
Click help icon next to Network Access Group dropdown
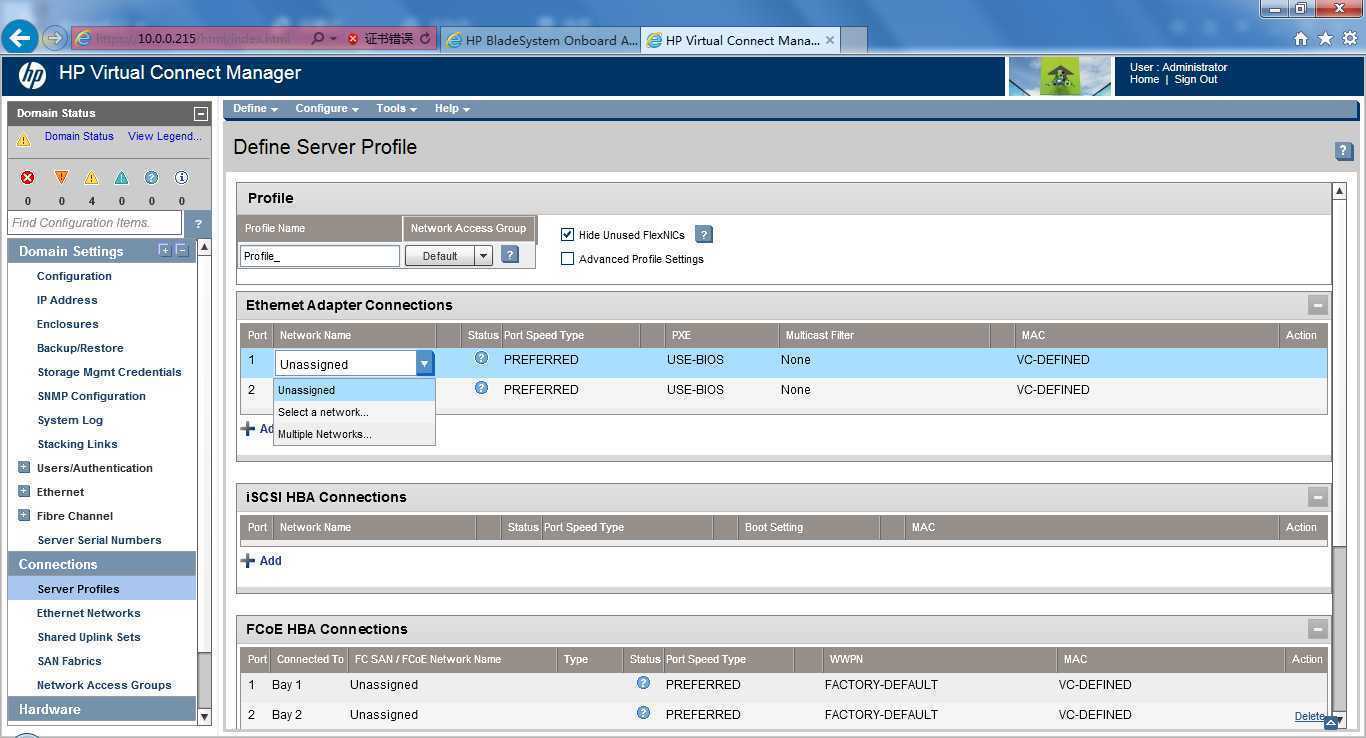pos(510,255)
